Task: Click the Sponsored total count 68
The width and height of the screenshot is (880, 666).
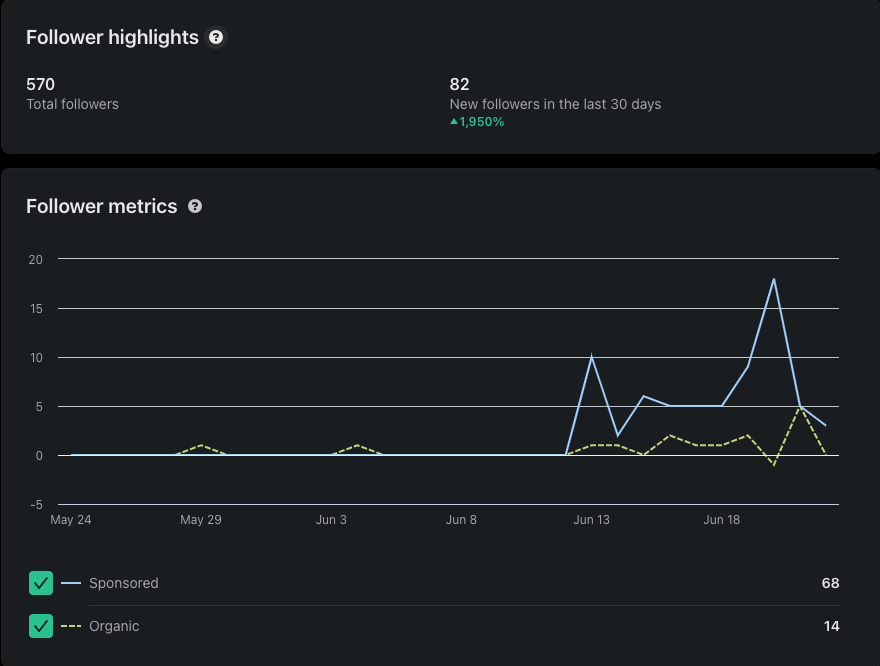Action: pyautogui.click(x=829, y=583)
